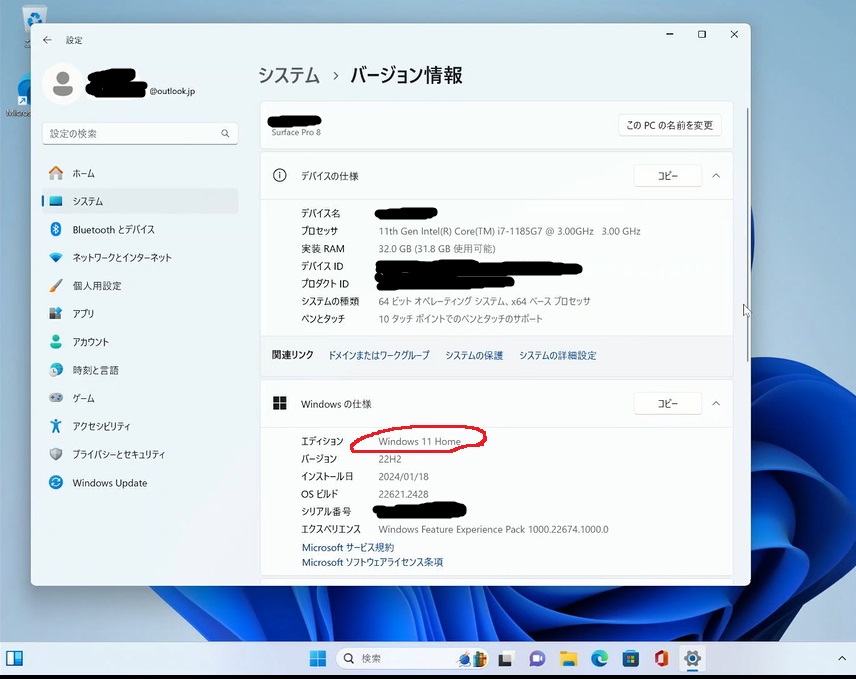Click the info icon beside デバイスの仕様
The image size is (856, 679).
(x=280, y=175)
